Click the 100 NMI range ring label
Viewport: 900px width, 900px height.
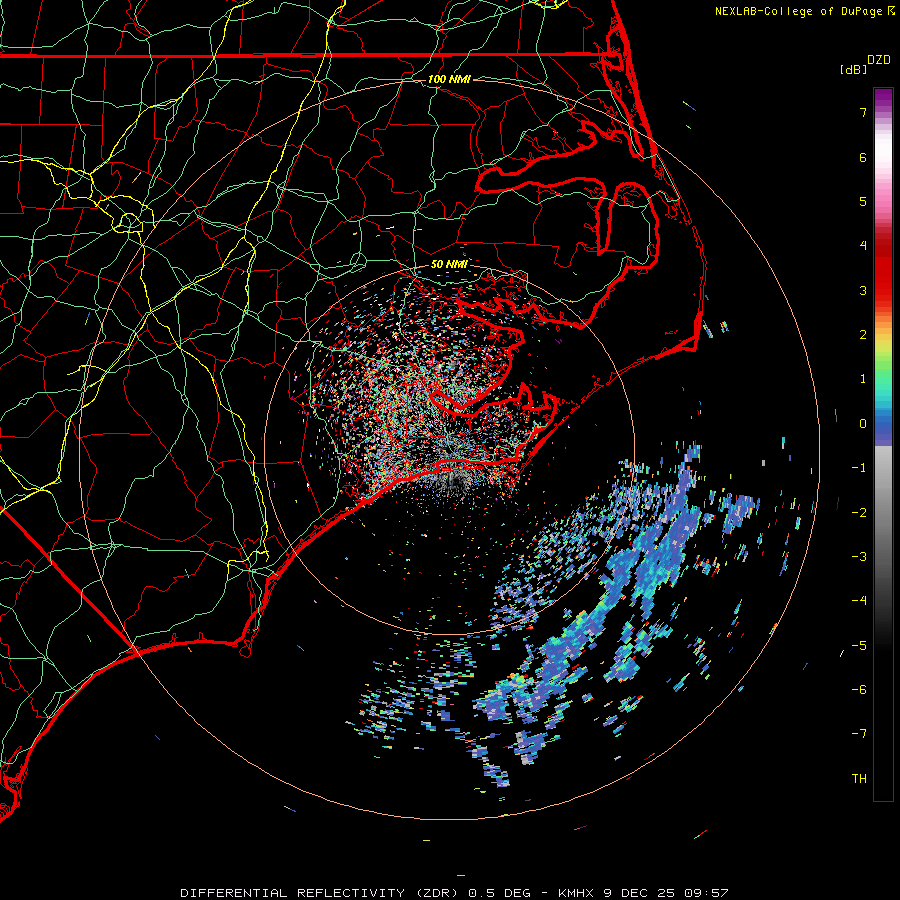449,79
